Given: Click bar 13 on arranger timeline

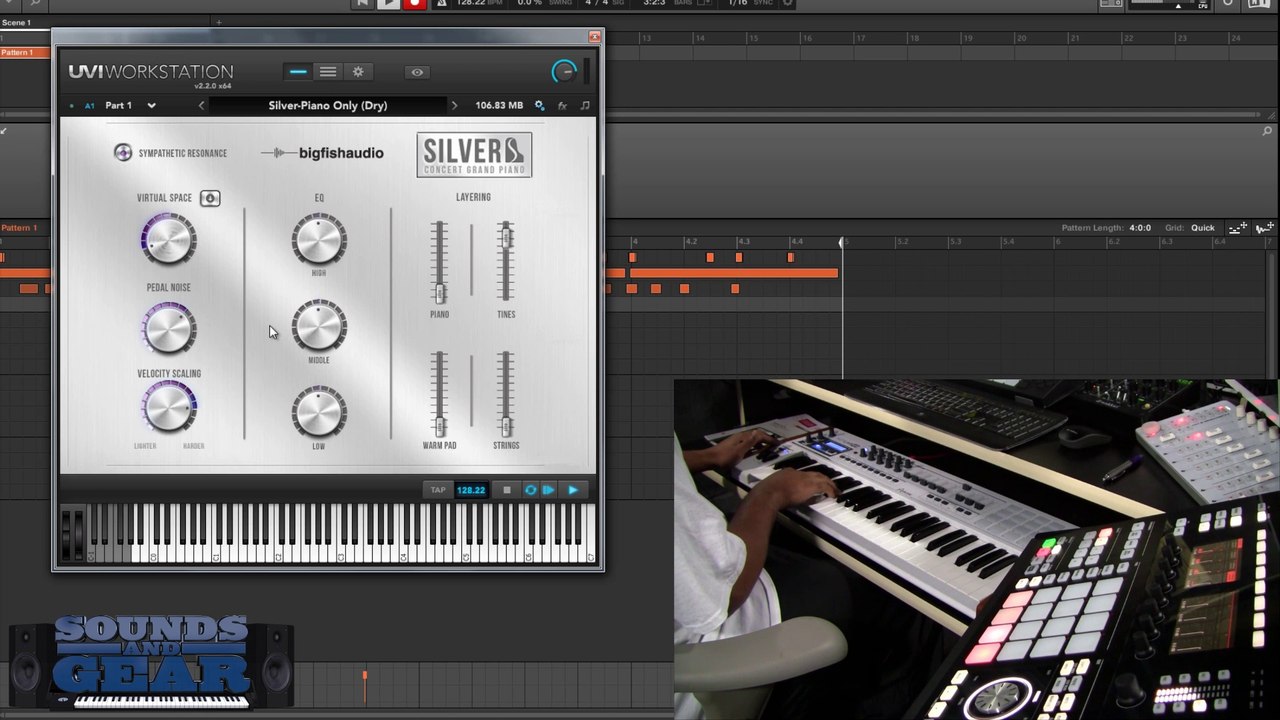Looking at the screenshot, I should coord(647,38).
